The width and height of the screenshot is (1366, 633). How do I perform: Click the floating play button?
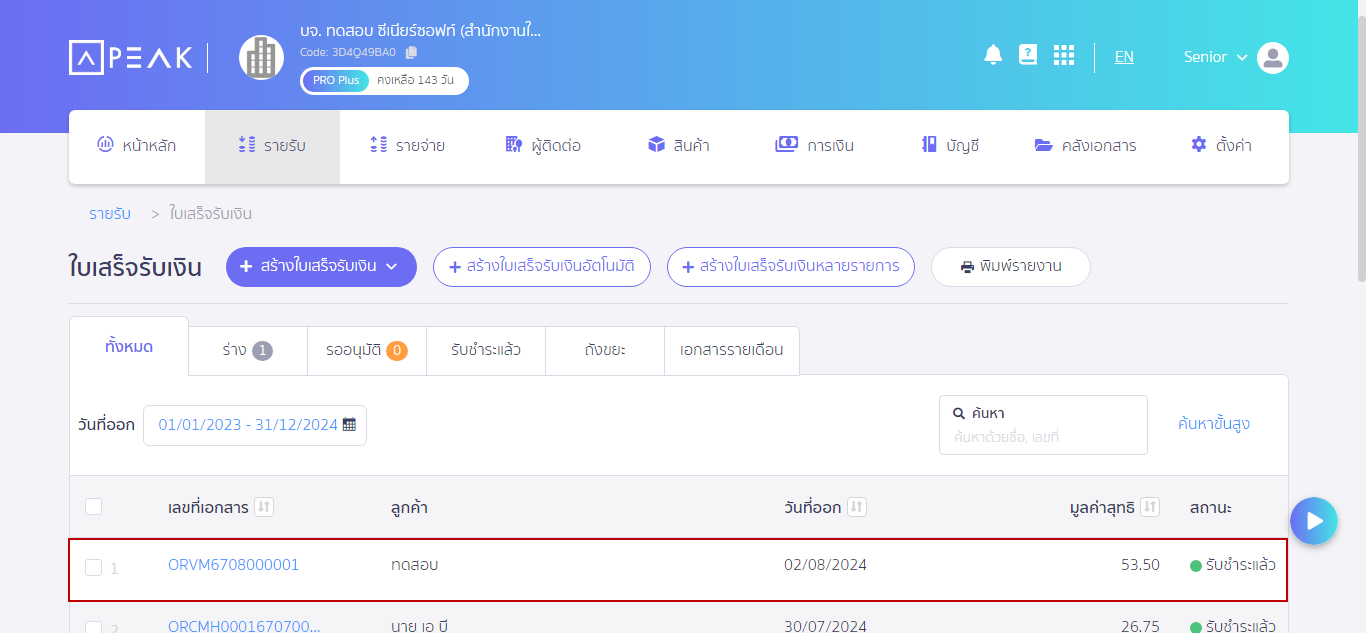point(1314,521)
